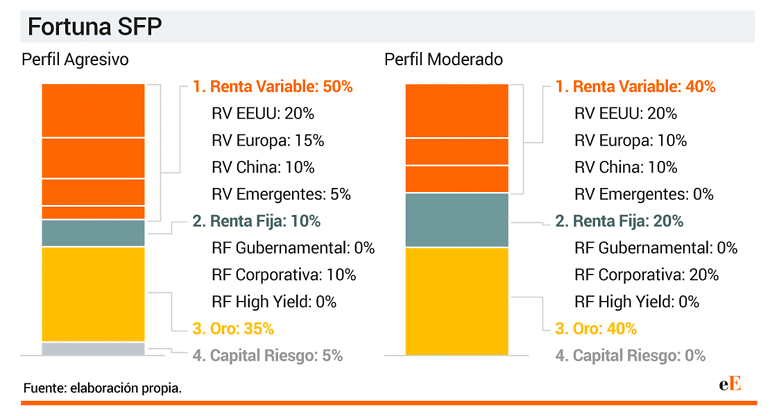The height and width of the screenshot is (416, 770).
Task: Click the 'Fortuna SFP' title
Action: (89, 25)
